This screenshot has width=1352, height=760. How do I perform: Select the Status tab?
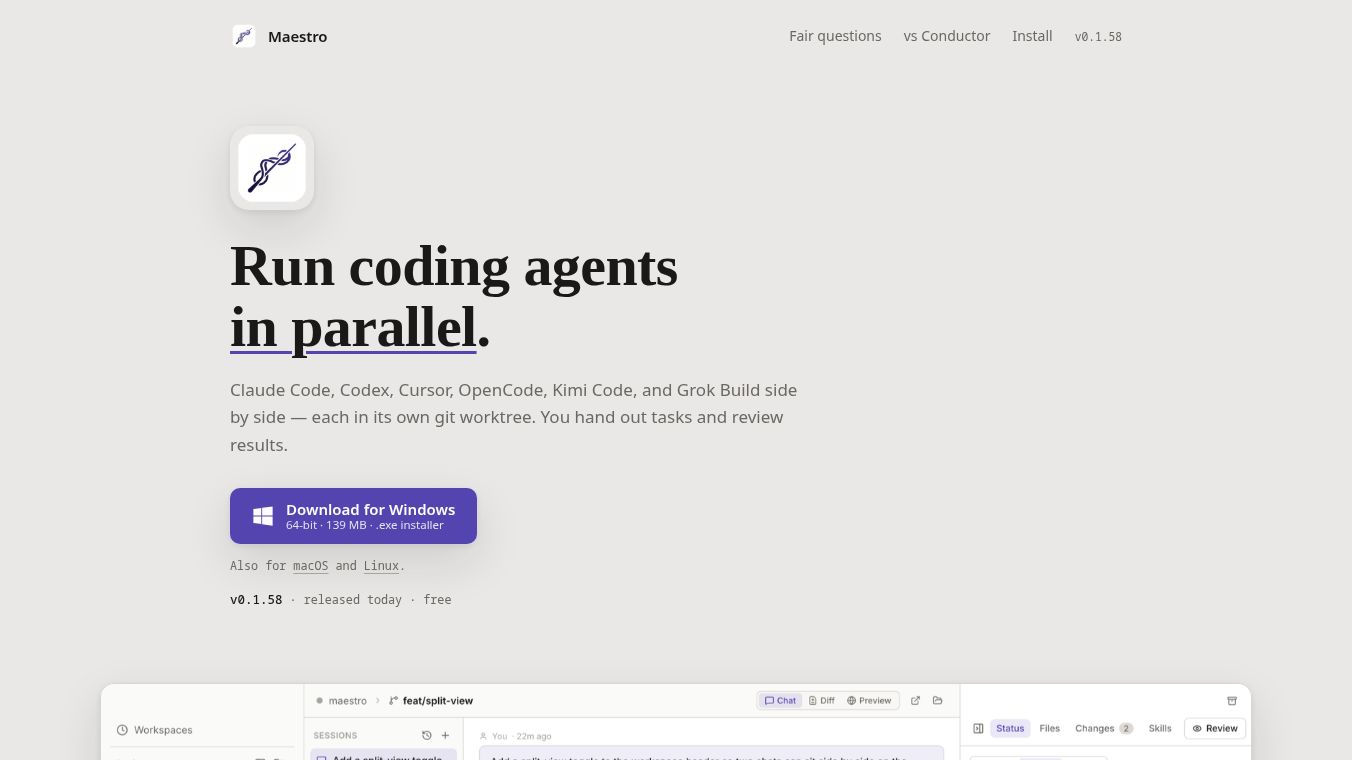(x=1010, y=729)
